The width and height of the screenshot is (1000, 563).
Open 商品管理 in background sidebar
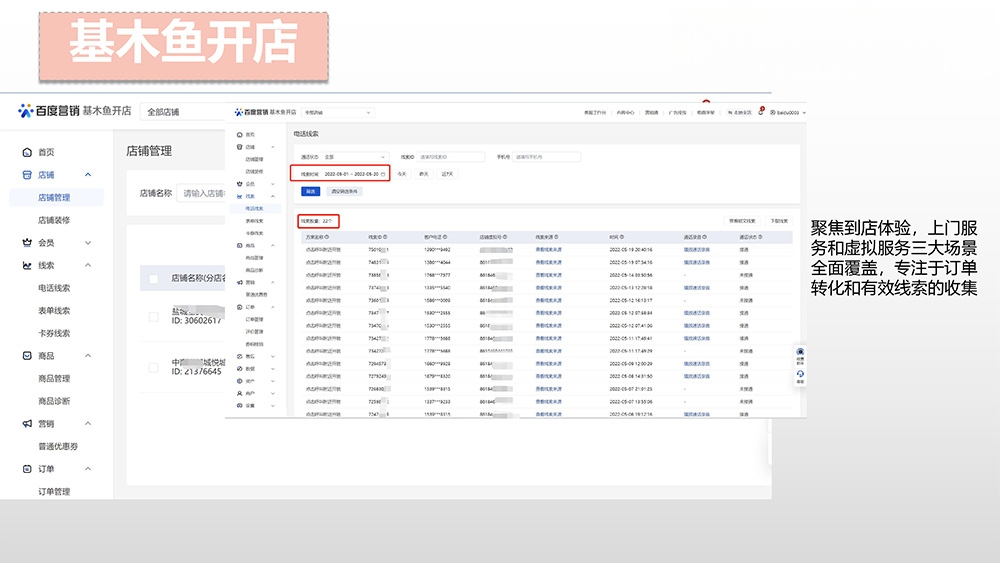tap(54, 379)
